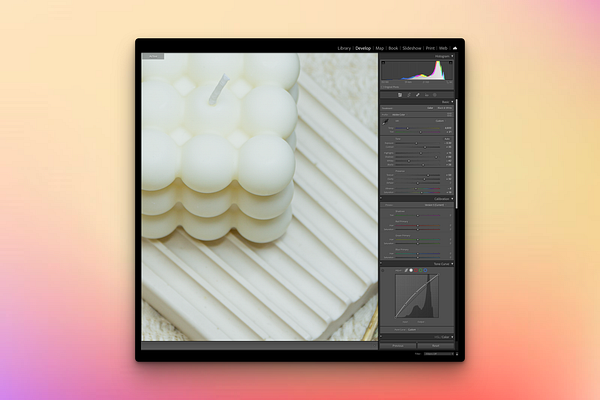
Task: Collapse the Tone Curve panel
Action: point(452,264)
